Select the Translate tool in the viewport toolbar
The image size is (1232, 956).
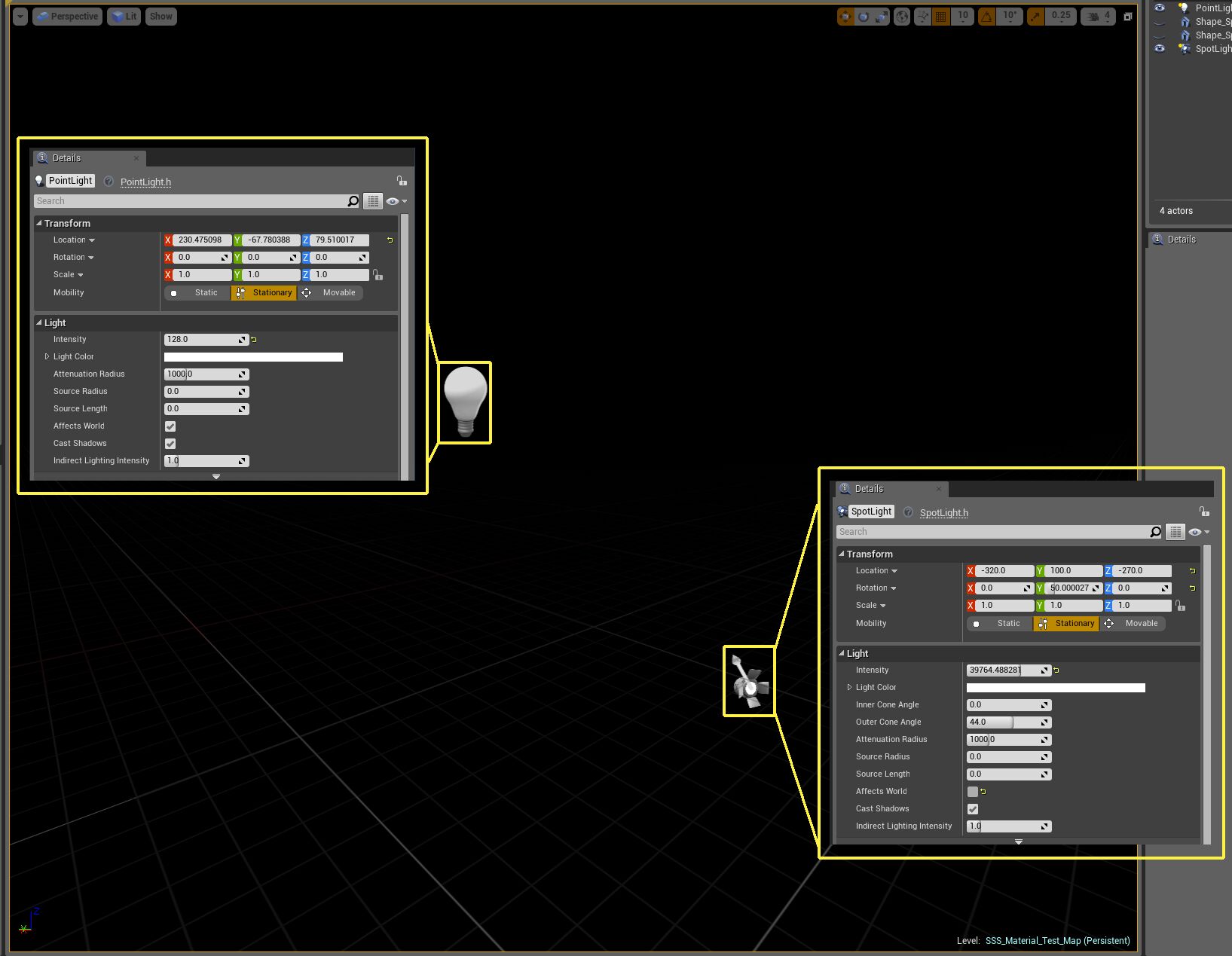pos(846,17)
